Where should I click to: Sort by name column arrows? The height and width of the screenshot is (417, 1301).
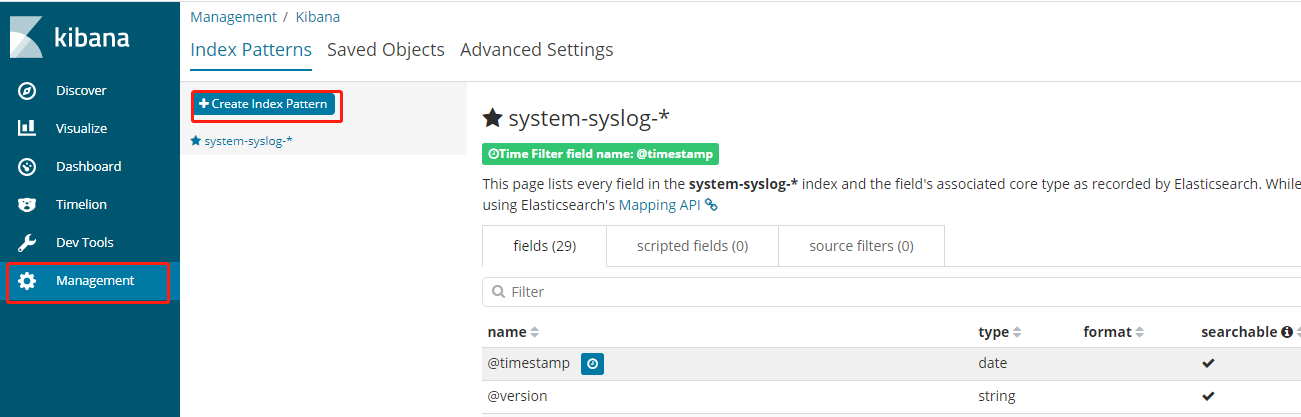point(534,332)
